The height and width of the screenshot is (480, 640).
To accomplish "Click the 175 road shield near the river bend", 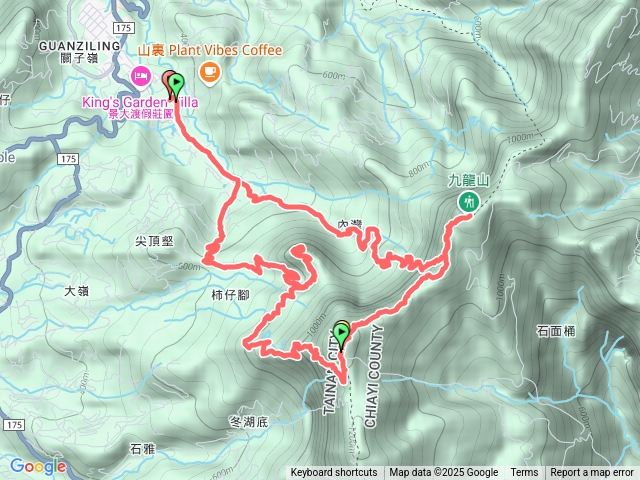I will pyautogui.click(x=68, y=158).
